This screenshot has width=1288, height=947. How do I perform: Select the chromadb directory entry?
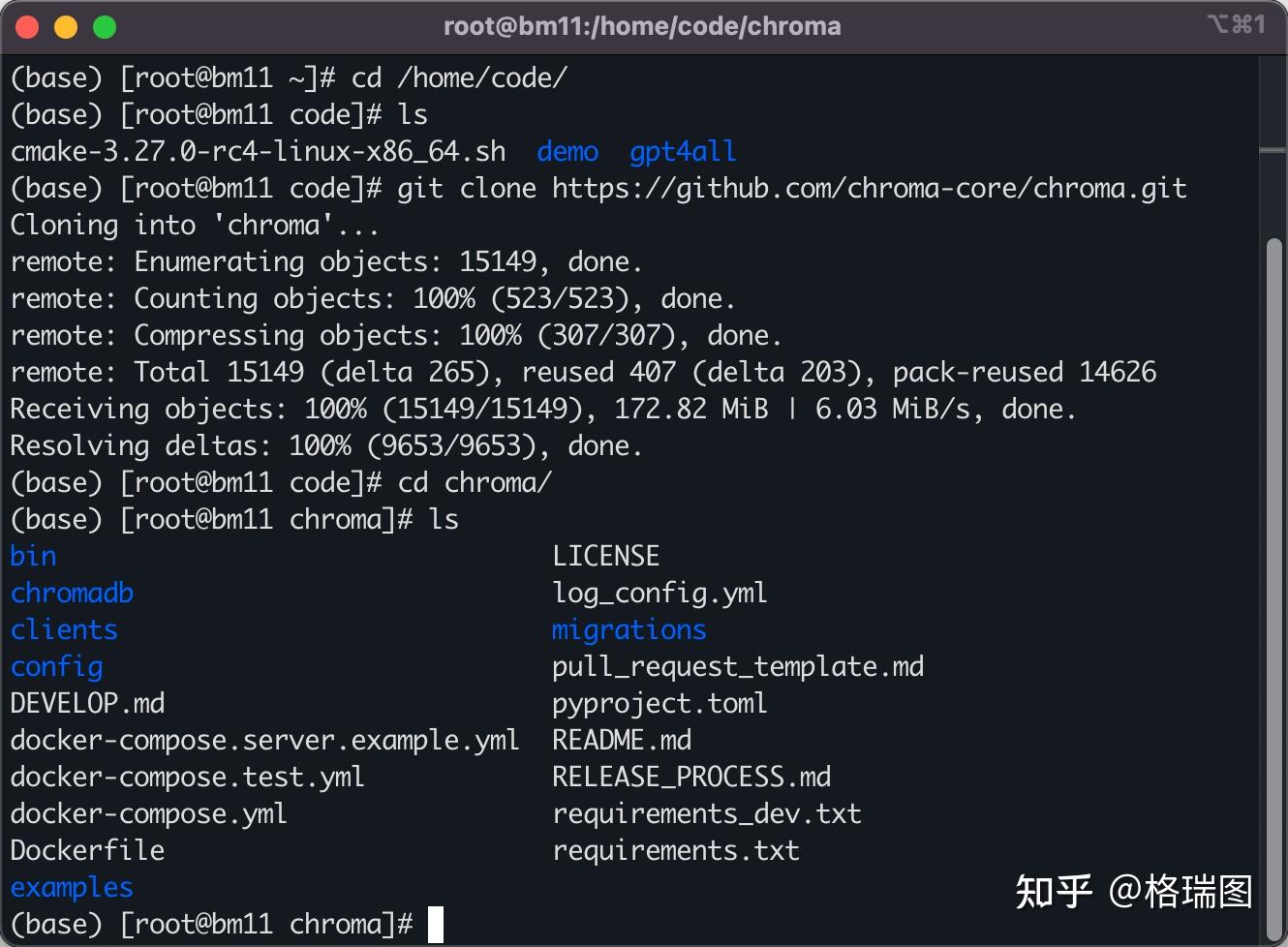pyautogui.click(x=72, y=593)
